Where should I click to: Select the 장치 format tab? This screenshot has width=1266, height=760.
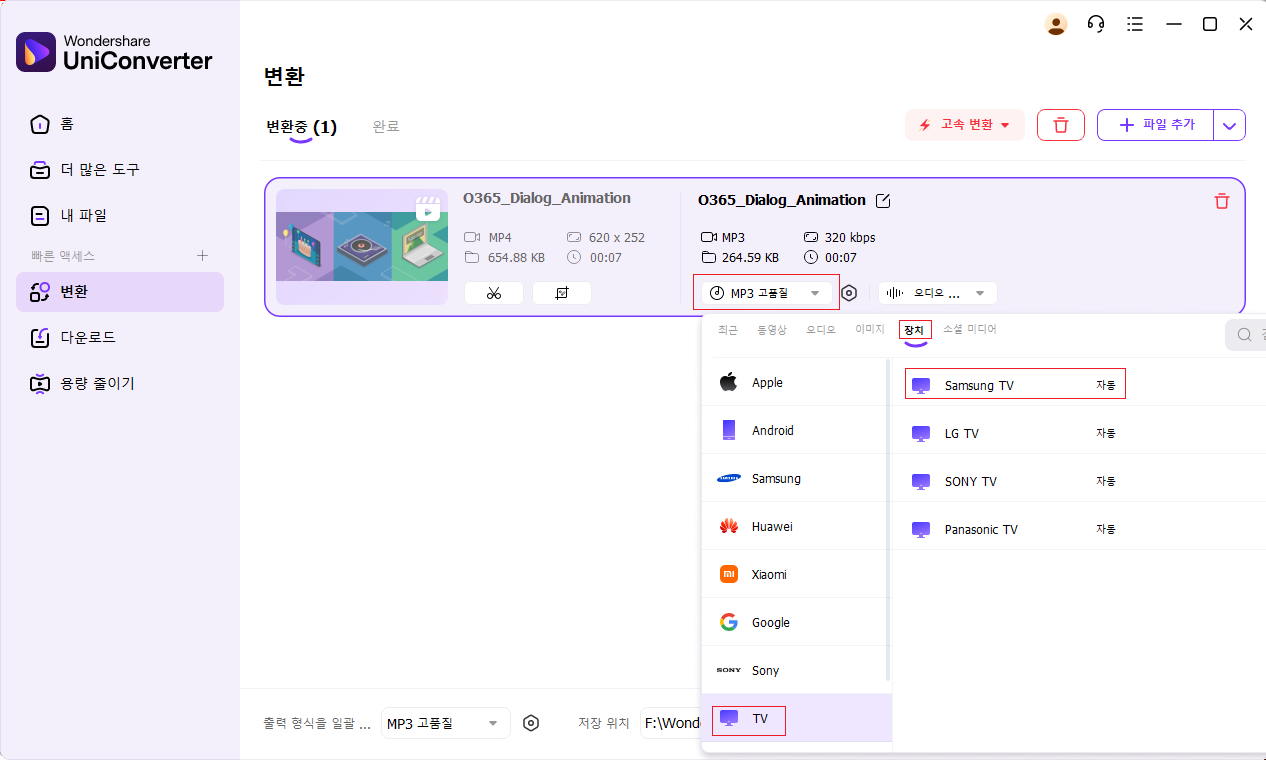(x=915, y=330)
